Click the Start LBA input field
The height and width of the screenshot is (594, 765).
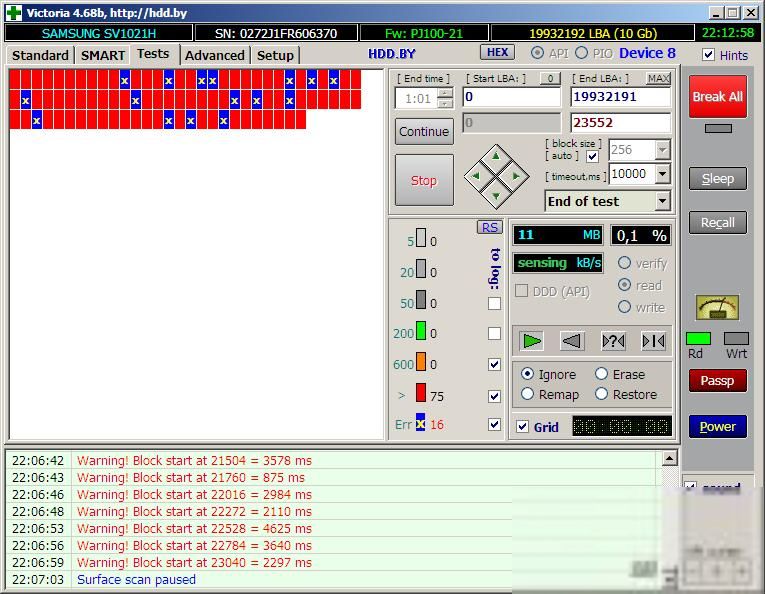click(512, 97)
